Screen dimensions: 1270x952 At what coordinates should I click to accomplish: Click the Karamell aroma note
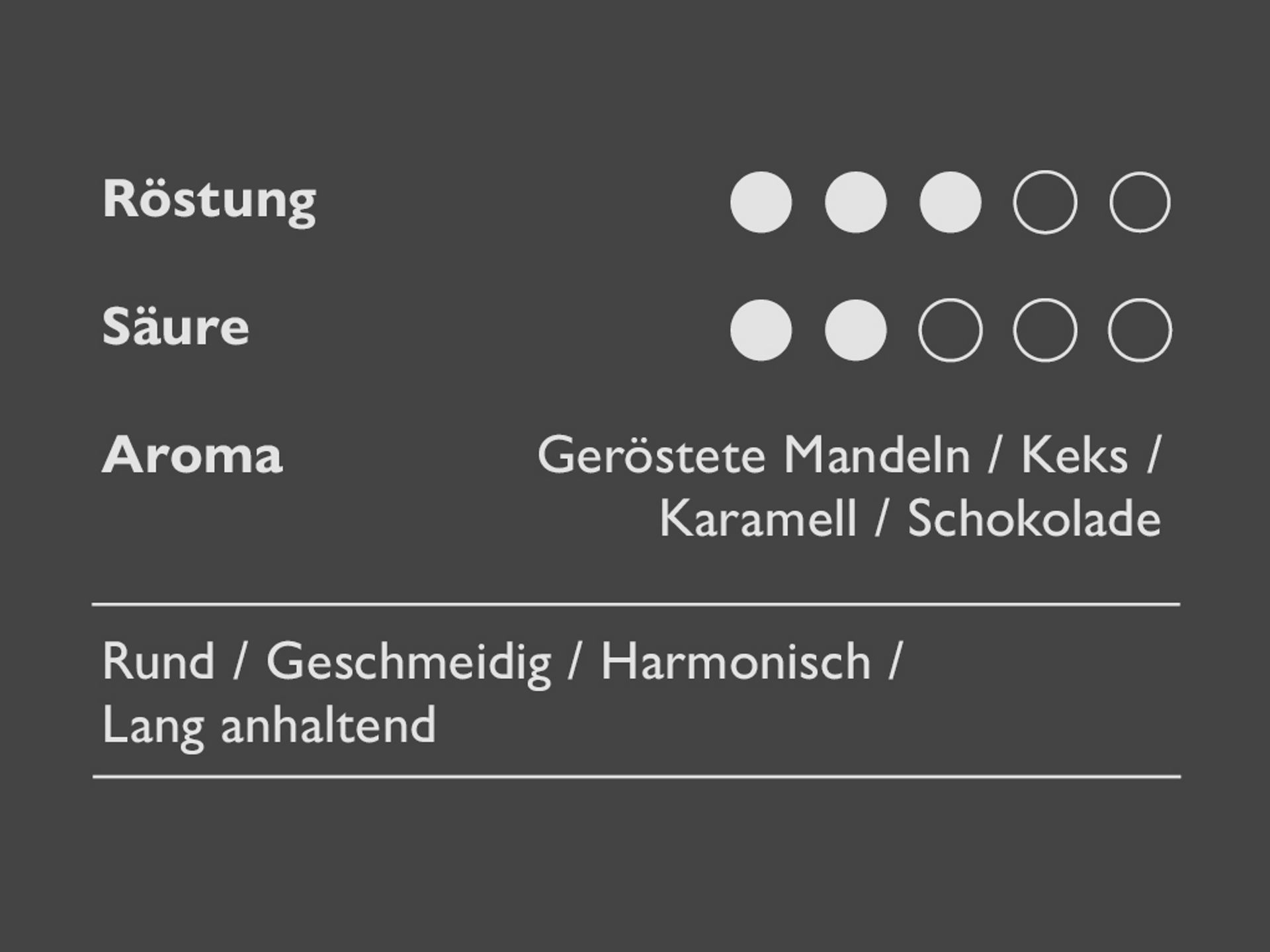[758, 519]
